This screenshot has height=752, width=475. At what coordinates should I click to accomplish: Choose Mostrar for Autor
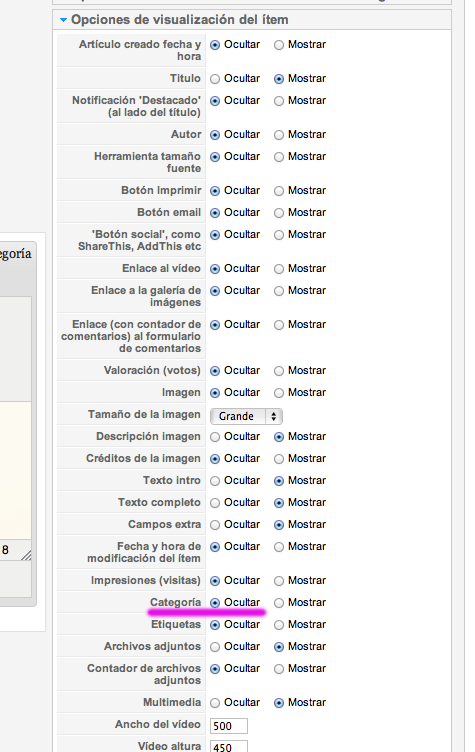point(279,135)
